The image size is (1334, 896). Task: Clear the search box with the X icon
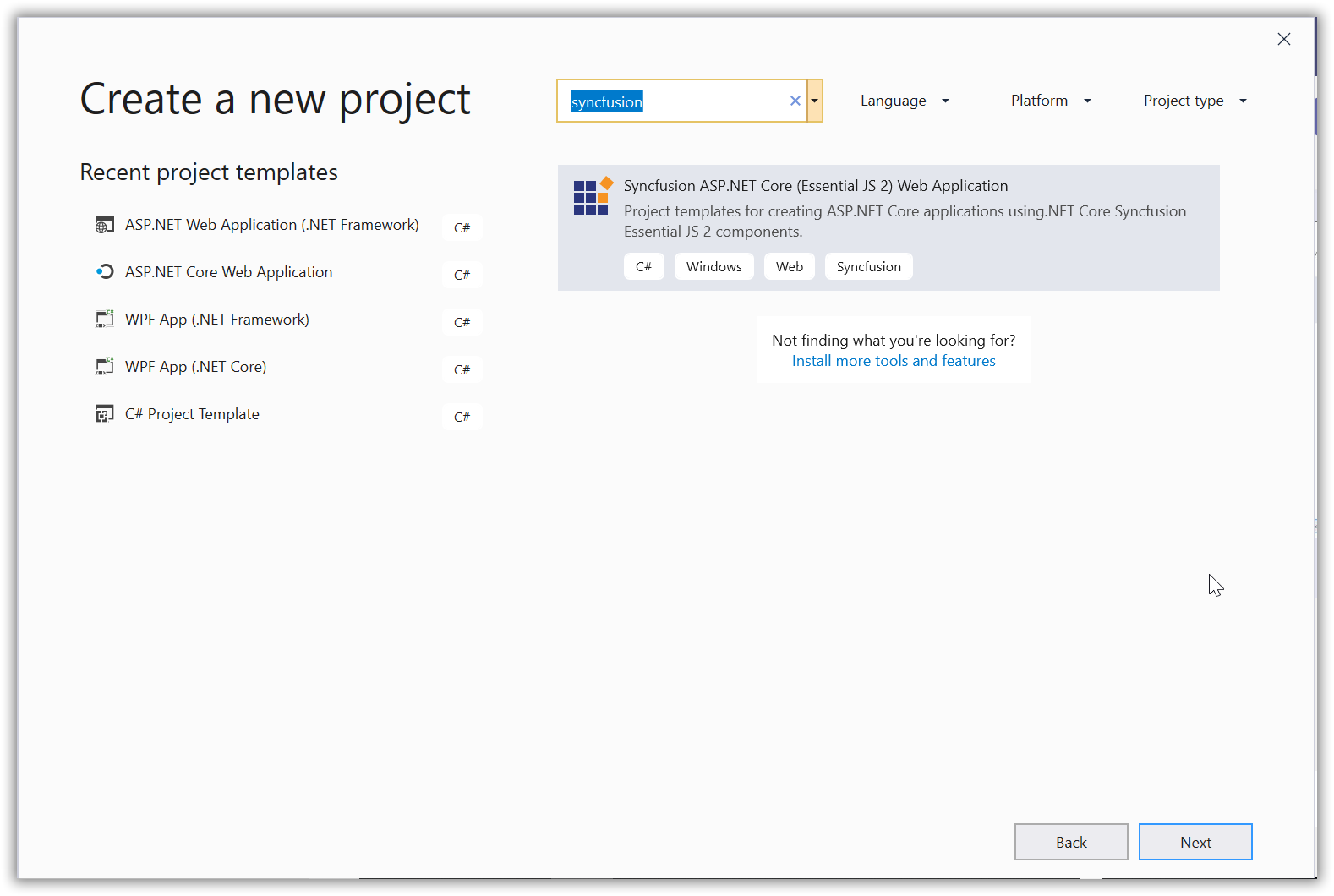[795, 101]
